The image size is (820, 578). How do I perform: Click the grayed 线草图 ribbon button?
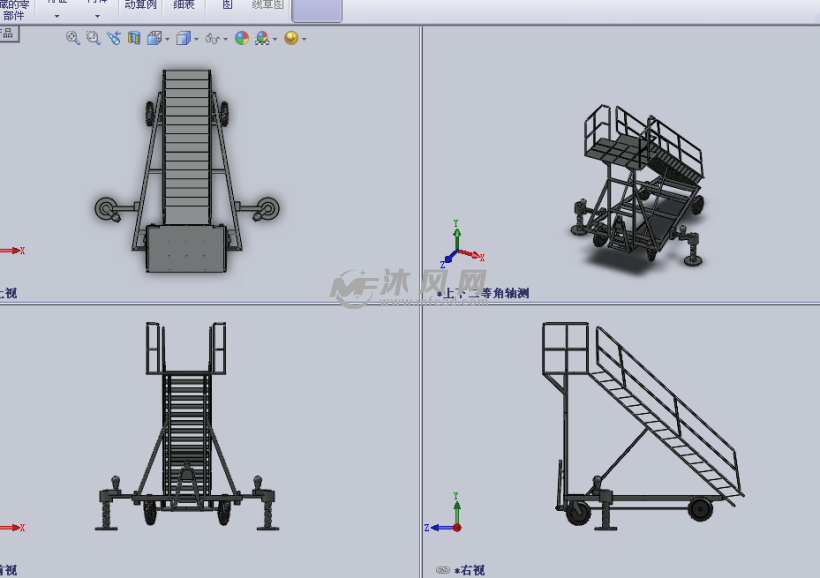268,6
